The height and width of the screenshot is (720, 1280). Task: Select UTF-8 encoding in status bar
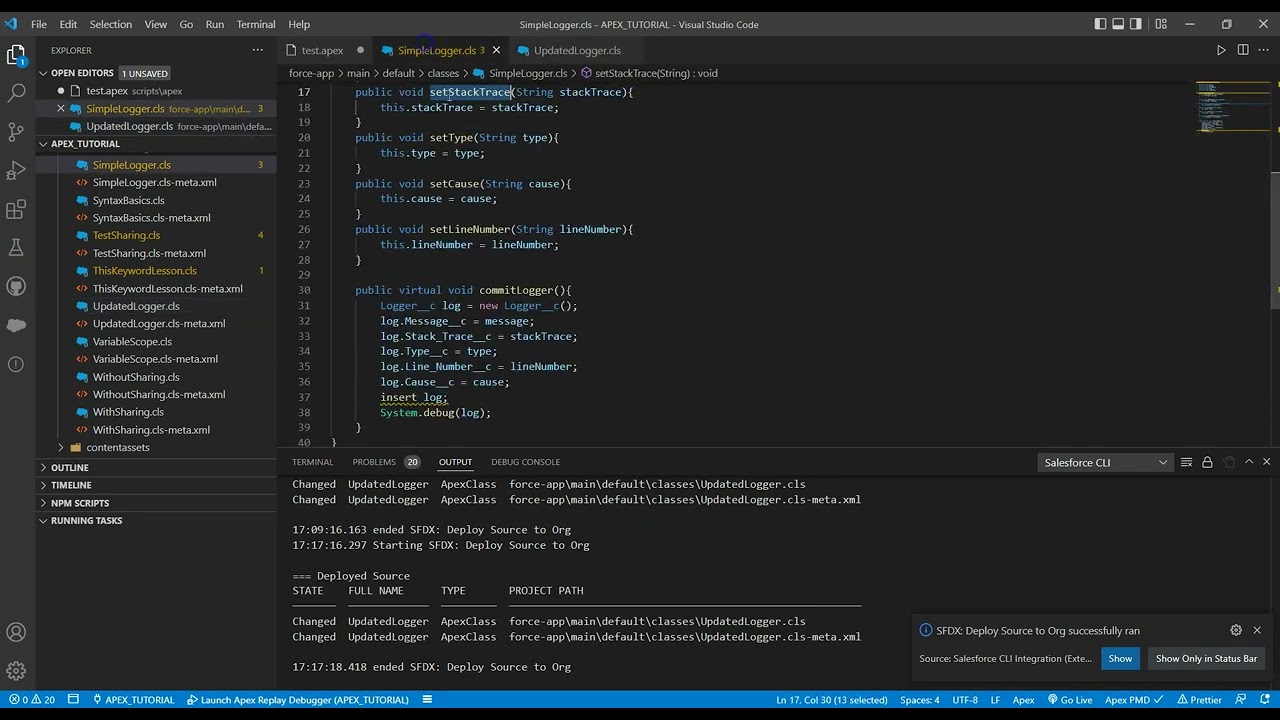coord(965,700)
